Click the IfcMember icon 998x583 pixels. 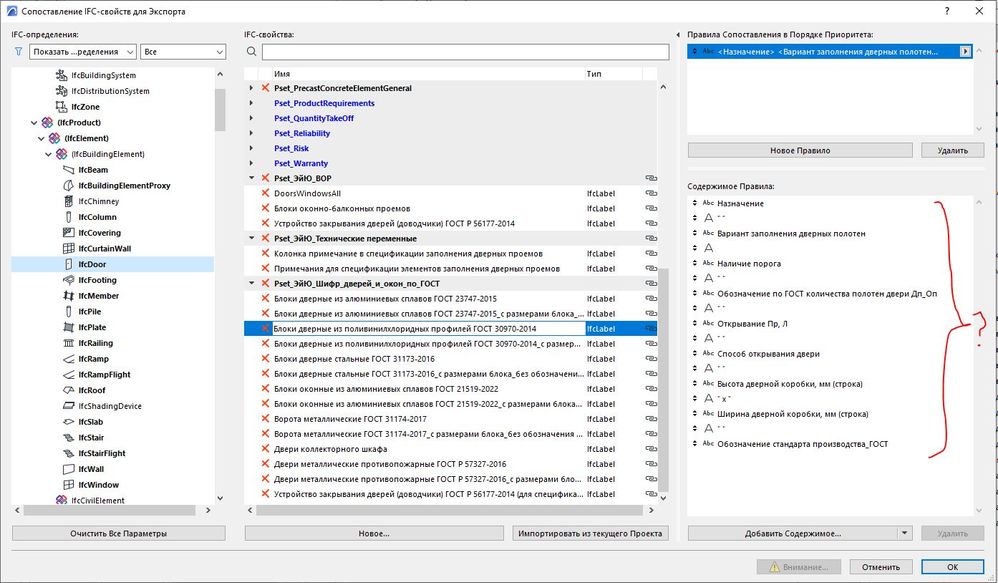coord(69,296)
